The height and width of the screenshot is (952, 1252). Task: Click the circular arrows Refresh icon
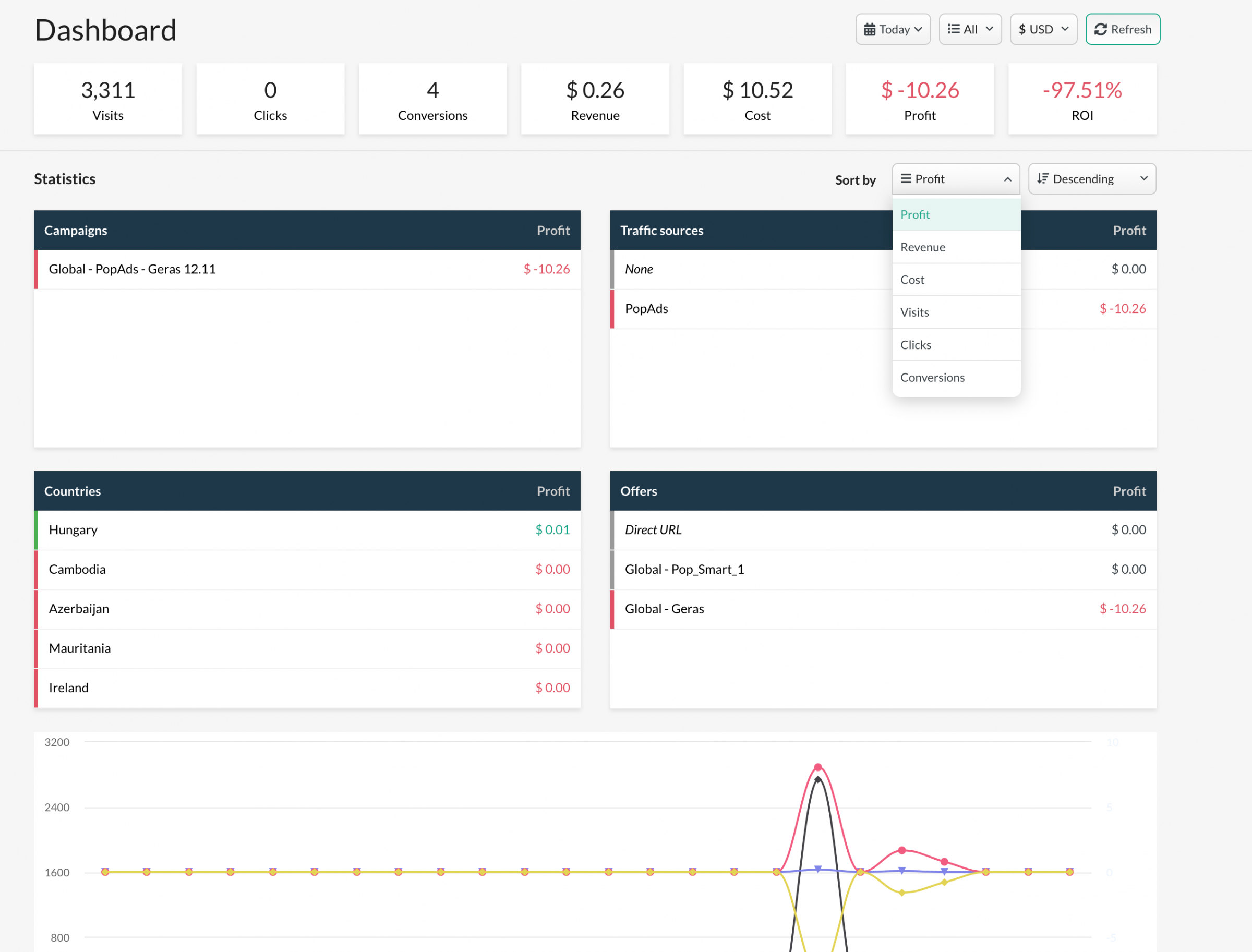[1100, 29]
